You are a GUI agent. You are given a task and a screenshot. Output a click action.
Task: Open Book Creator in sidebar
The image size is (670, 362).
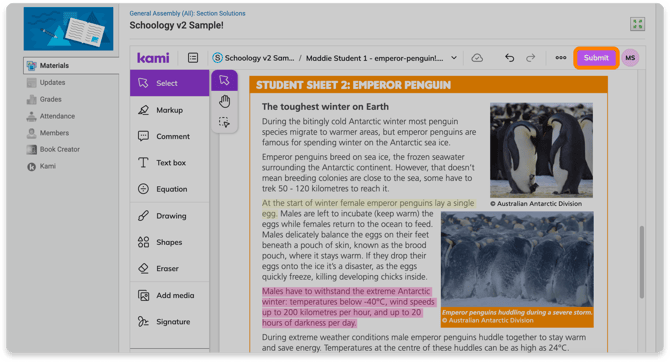pos(59,149)
